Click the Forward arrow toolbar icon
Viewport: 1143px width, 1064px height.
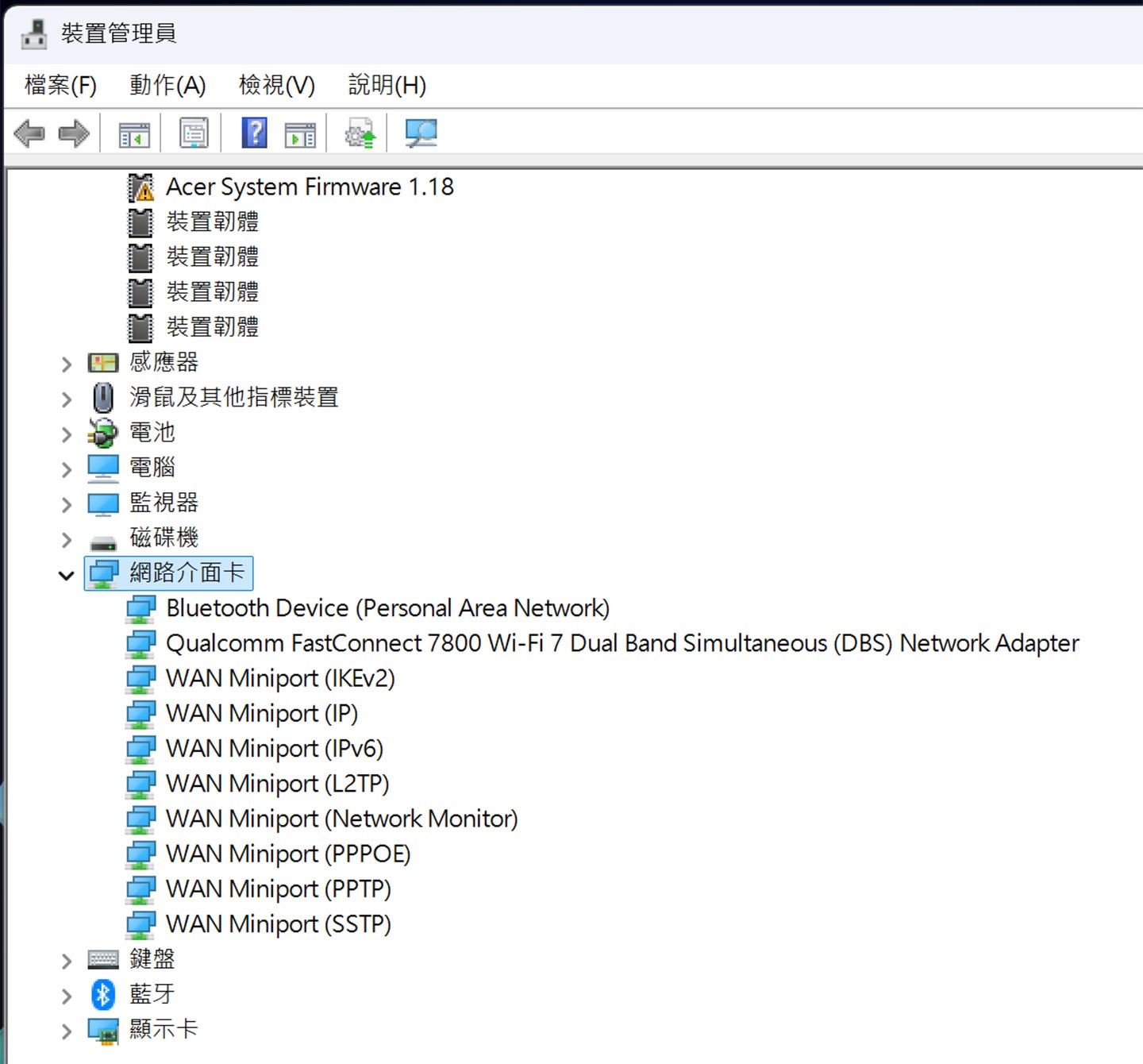click(x=74, y=133)
